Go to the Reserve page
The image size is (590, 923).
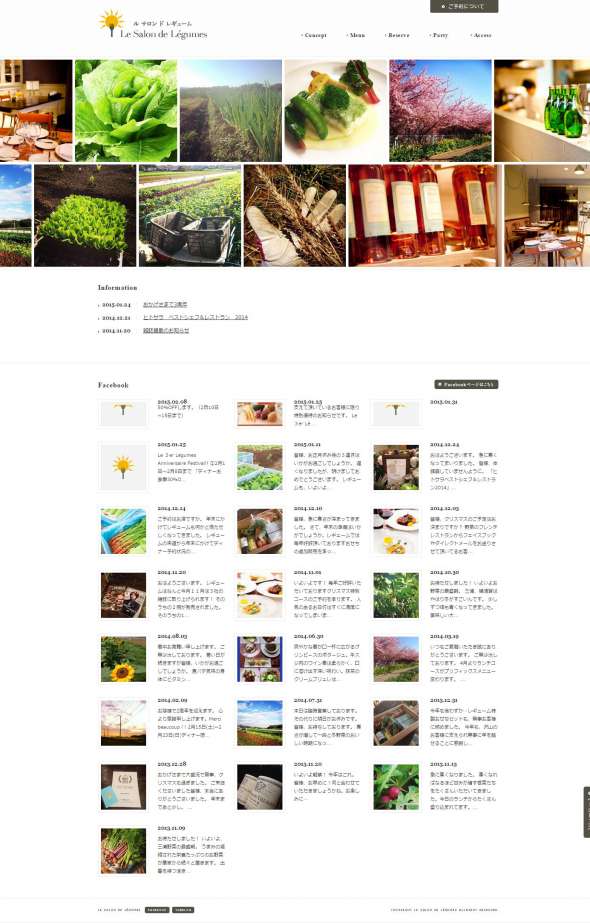coord(397,35)
